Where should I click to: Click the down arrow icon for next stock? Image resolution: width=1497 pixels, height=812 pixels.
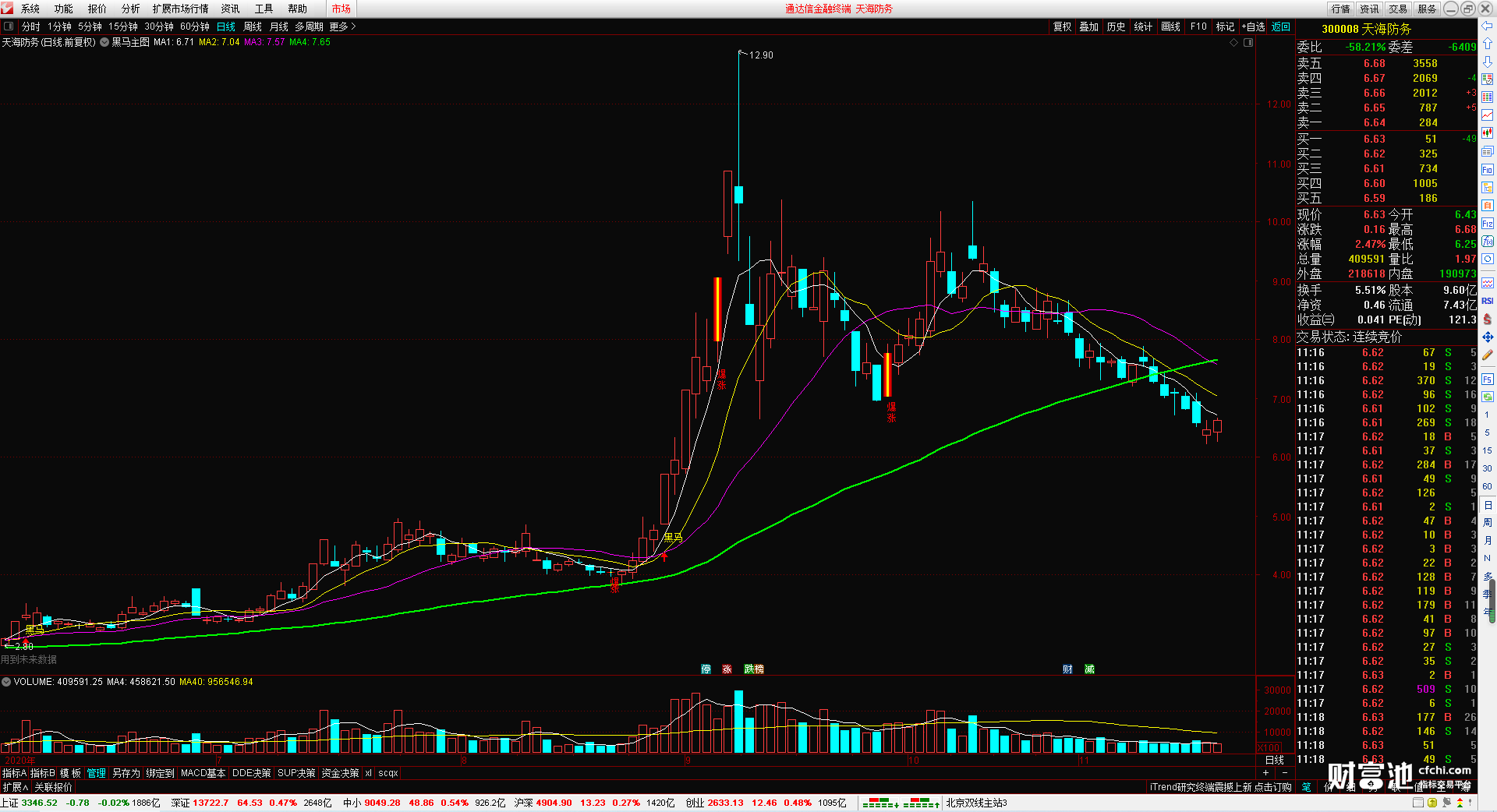[1487, 62]
